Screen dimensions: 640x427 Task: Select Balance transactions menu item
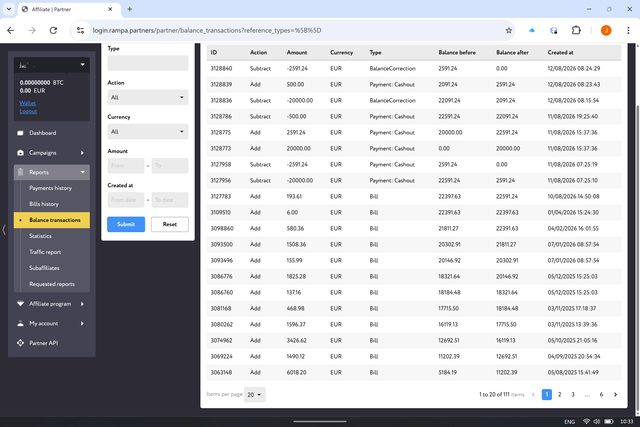52,220
